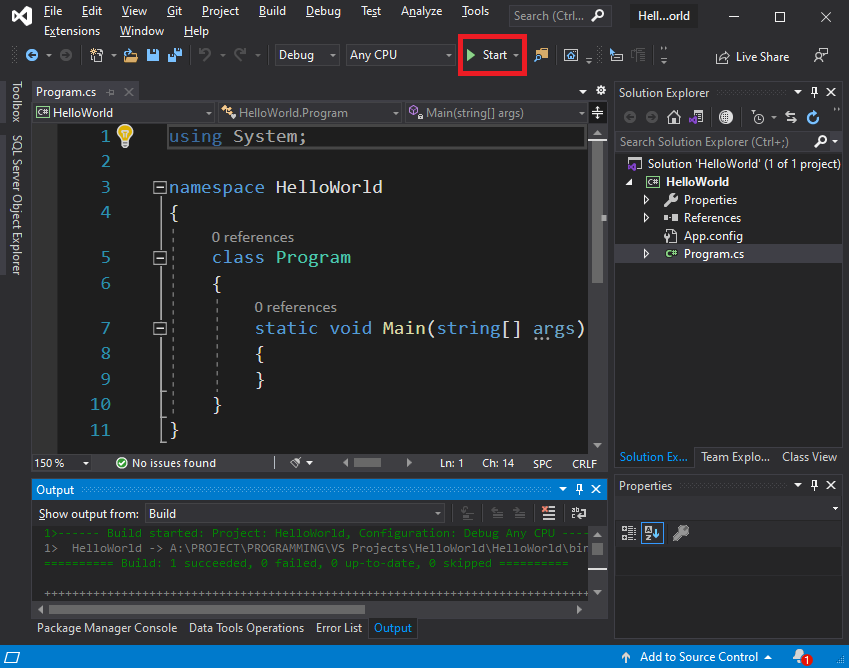849x668 pixels.
Task: Toggle Word Wrap in Output panel
Action: 578,513
